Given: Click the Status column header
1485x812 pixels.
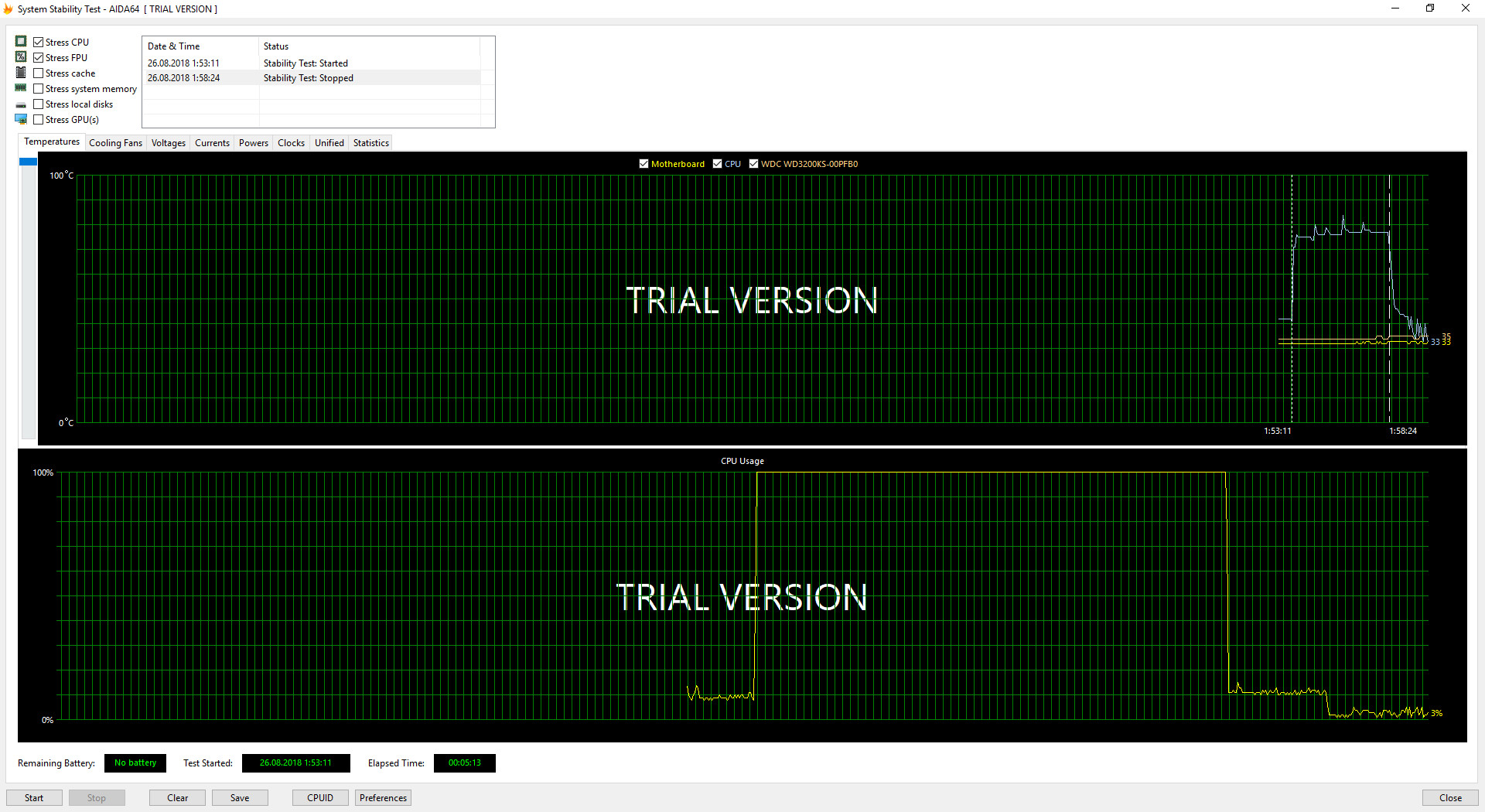Looking at the screenshot, I should (369, 46).
